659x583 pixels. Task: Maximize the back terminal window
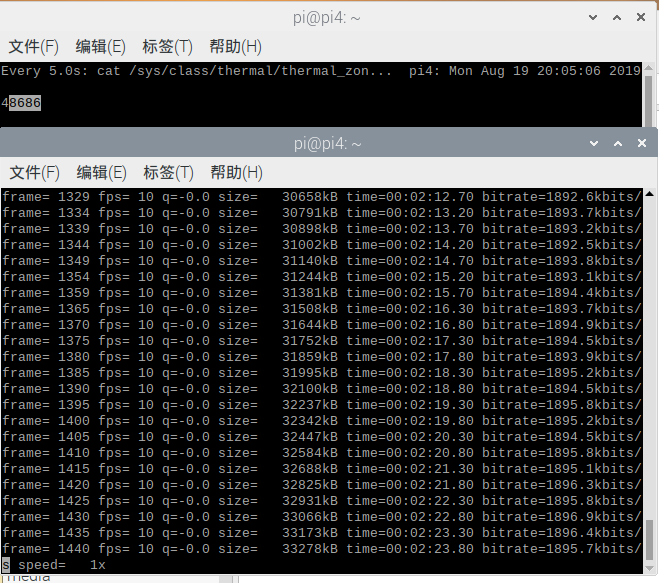point(617,17)
